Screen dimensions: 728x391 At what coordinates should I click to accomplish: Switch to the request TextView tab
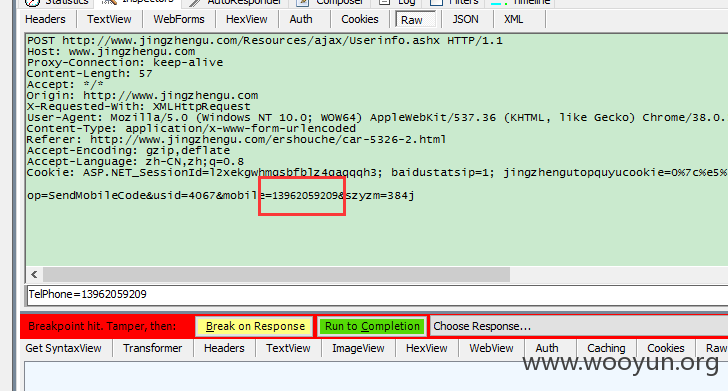pos(109,20)
